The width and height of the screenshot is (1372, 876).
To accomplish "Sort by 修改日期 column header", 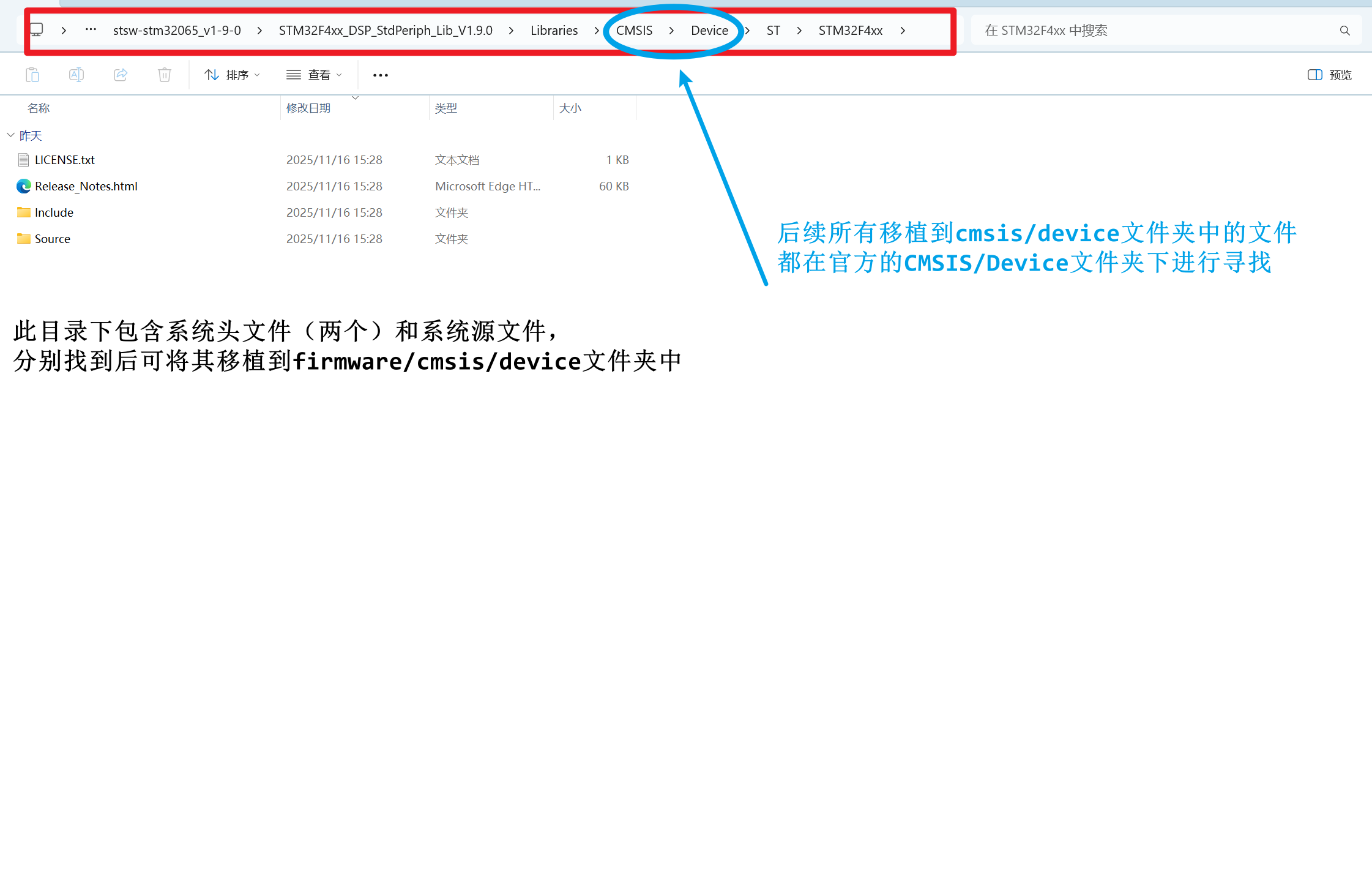I will (x=308, y=108).
